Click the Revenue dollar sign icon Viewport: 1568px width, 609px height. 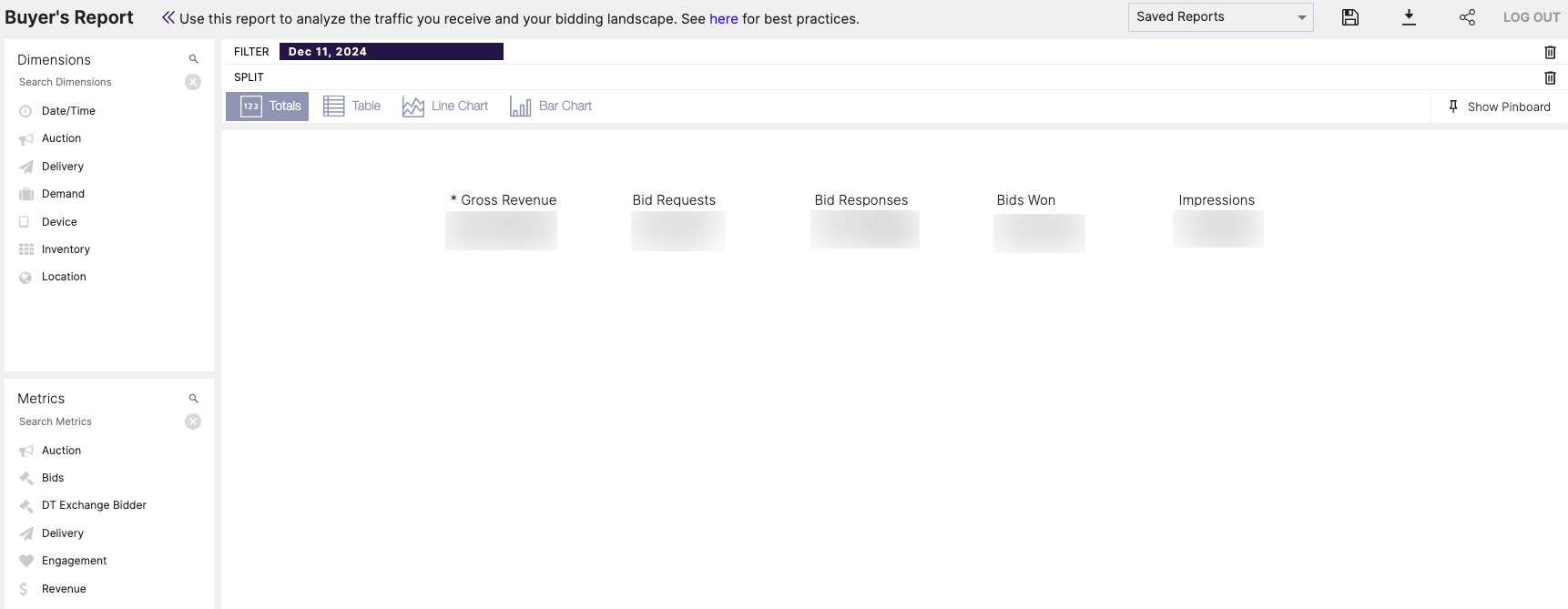pos(24,589)
